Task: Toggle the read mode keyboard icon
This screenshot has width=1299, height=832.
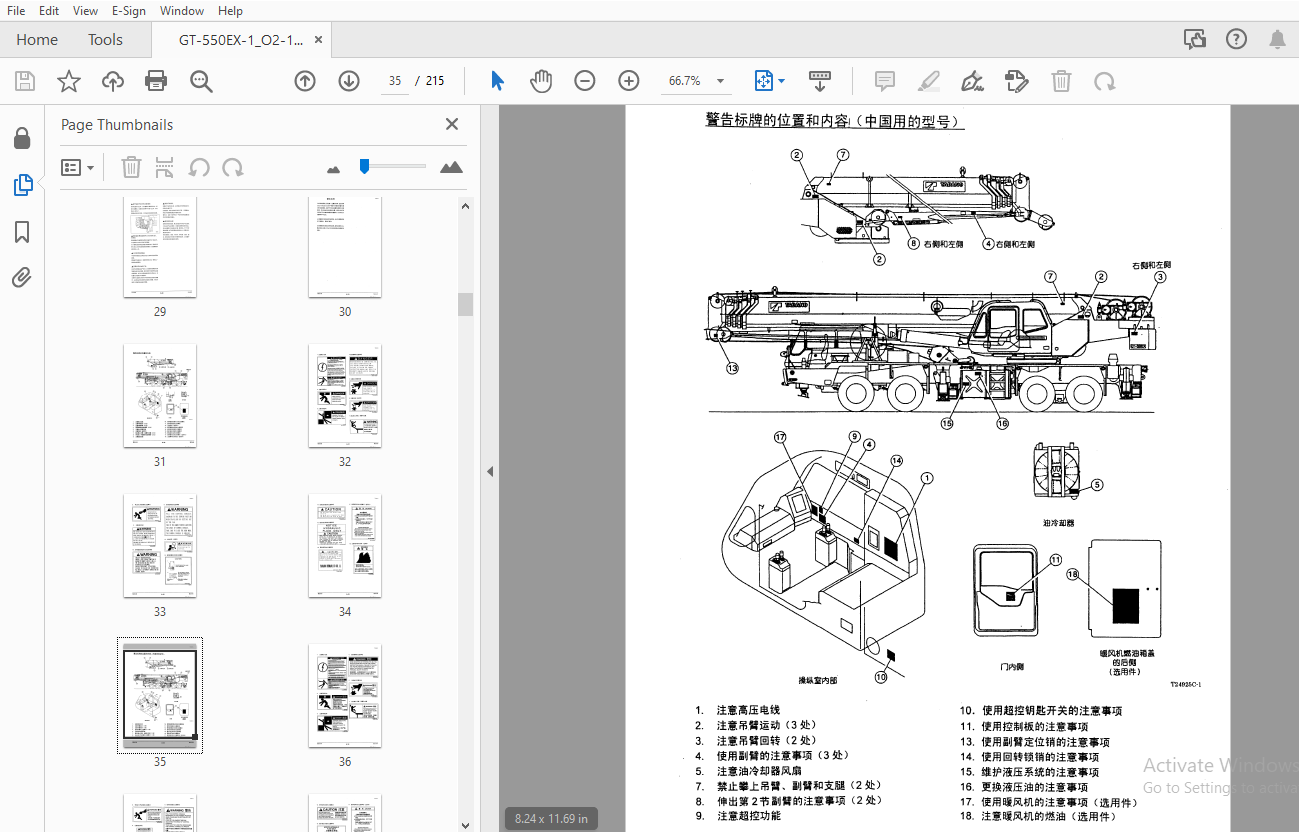Action: (820, 81)
